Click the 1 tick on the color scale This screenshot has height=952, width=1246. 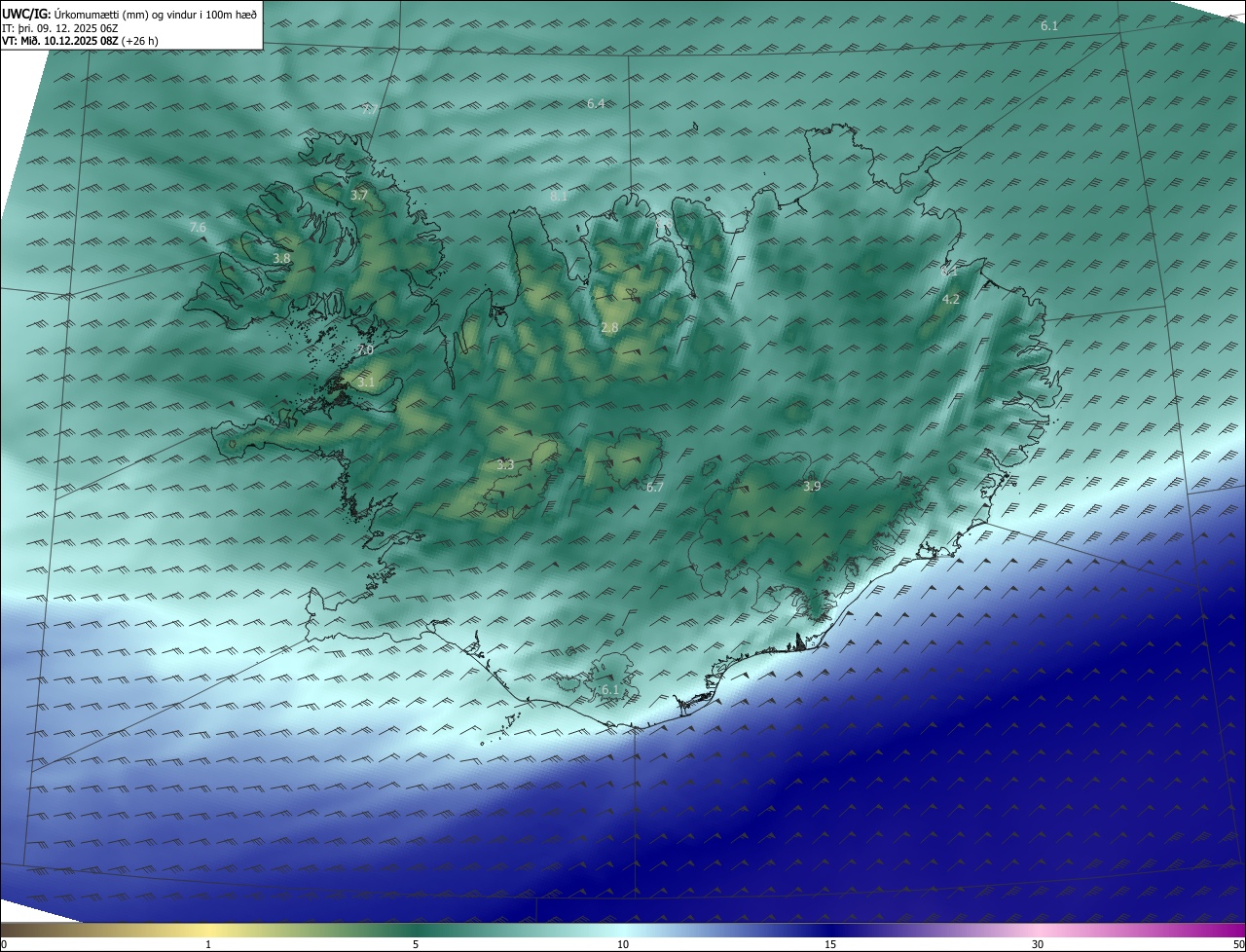pos(208,944)
